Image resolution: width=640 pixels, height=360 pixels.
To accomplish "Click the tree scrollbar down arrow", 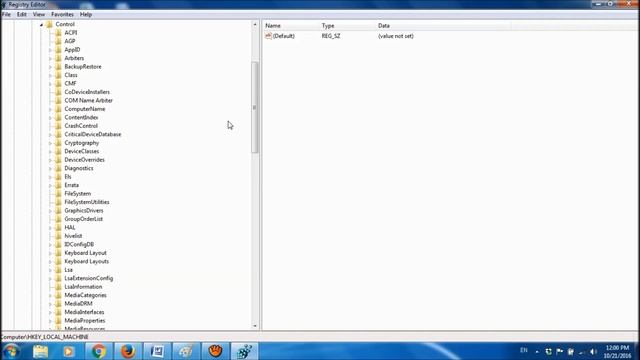I will click(x=255, y=326).
